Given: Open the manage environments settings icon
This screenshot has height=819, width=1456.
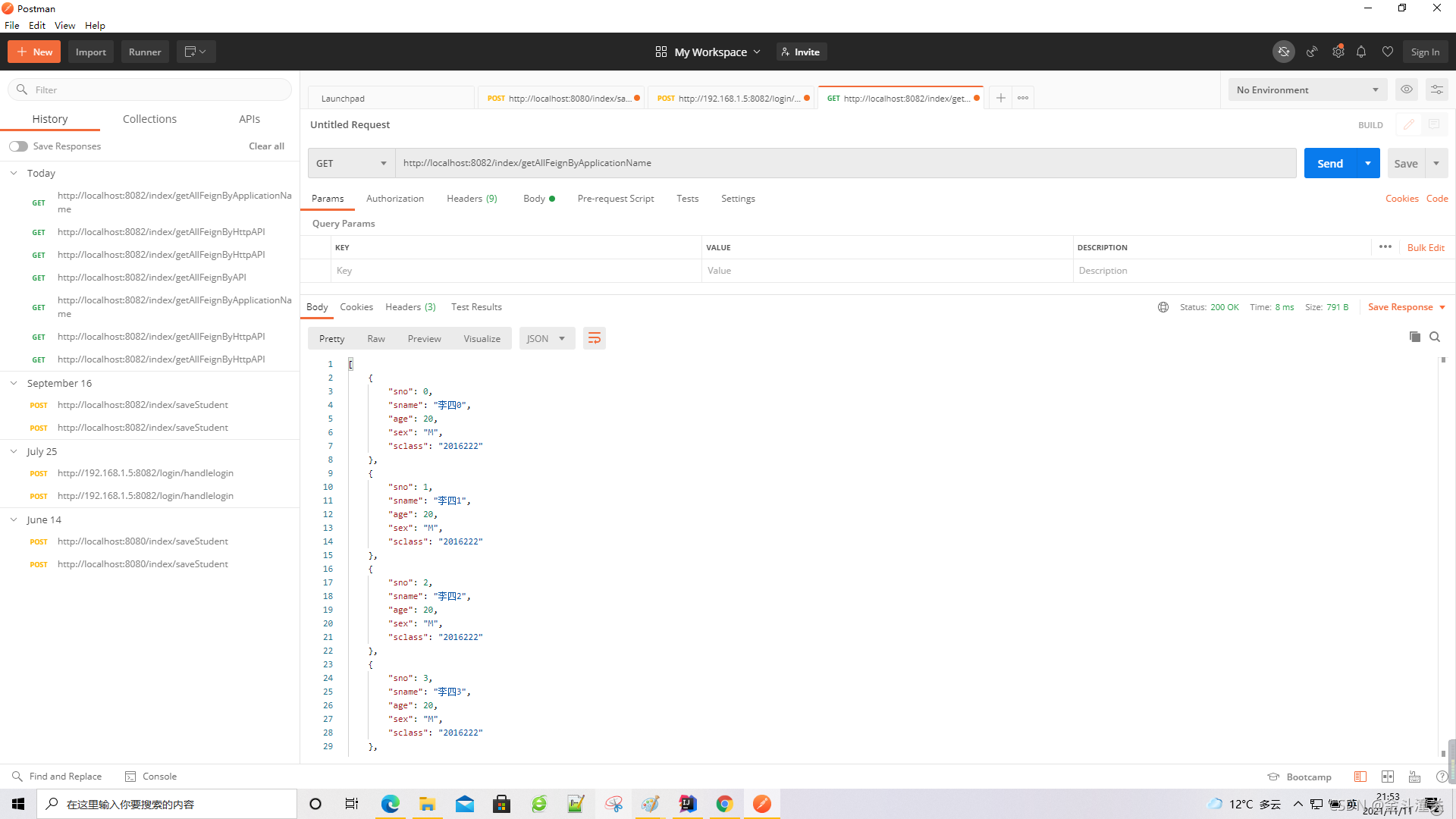Looking at the screenshot, I should tap(1436, 89).
